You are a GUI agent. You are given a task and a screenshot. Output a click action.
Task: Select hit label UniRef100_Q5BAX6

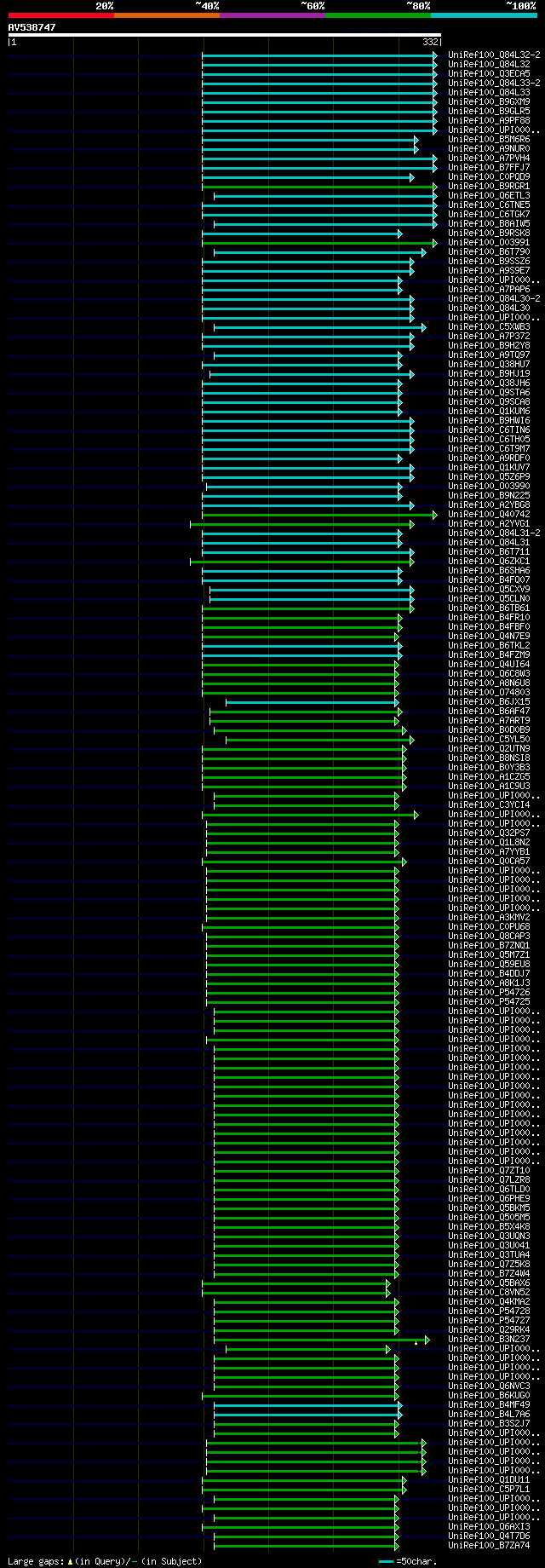489,1283
